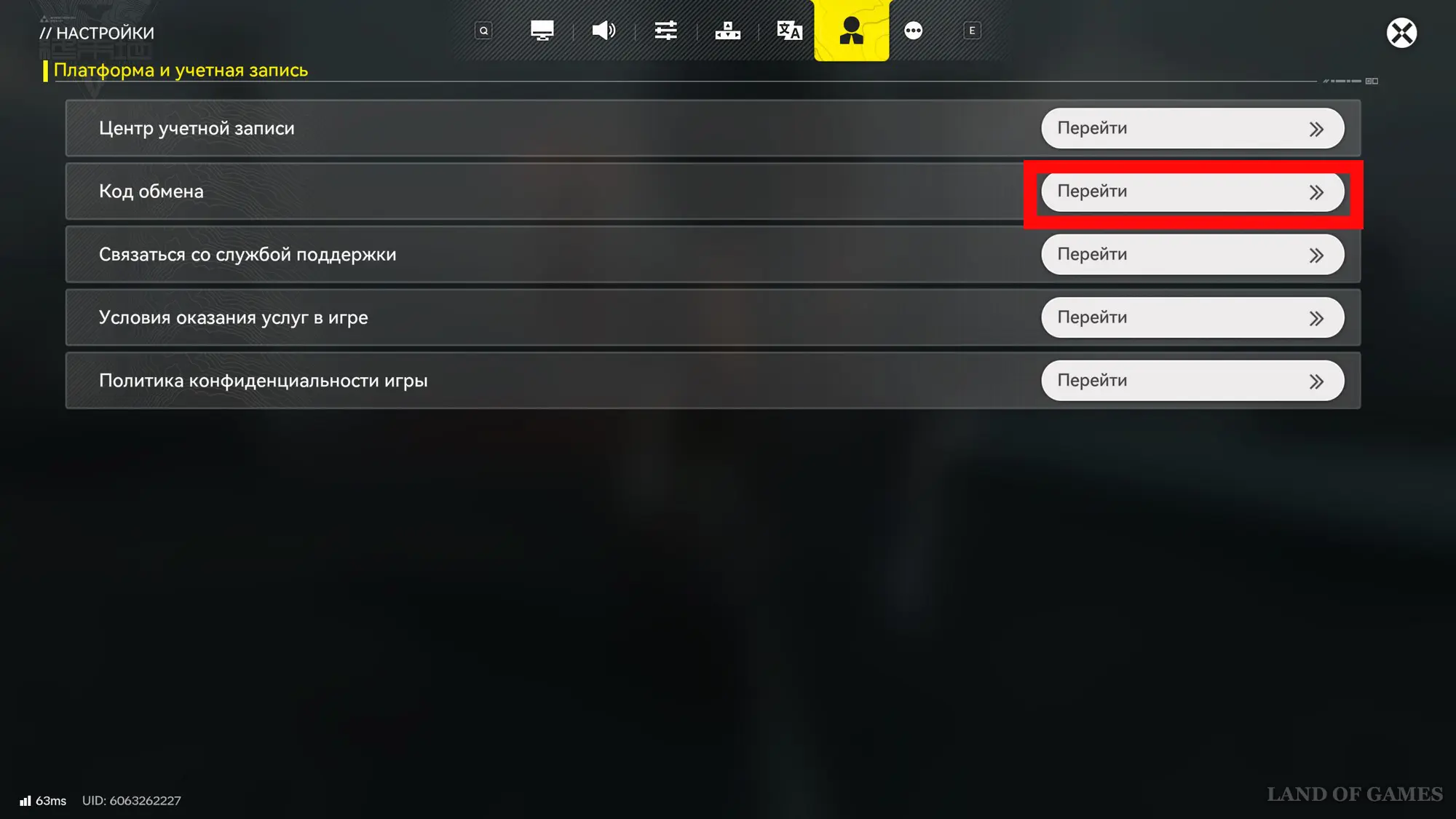
Task: Open the language translation settings icon
Action: (x=789, y=31)
